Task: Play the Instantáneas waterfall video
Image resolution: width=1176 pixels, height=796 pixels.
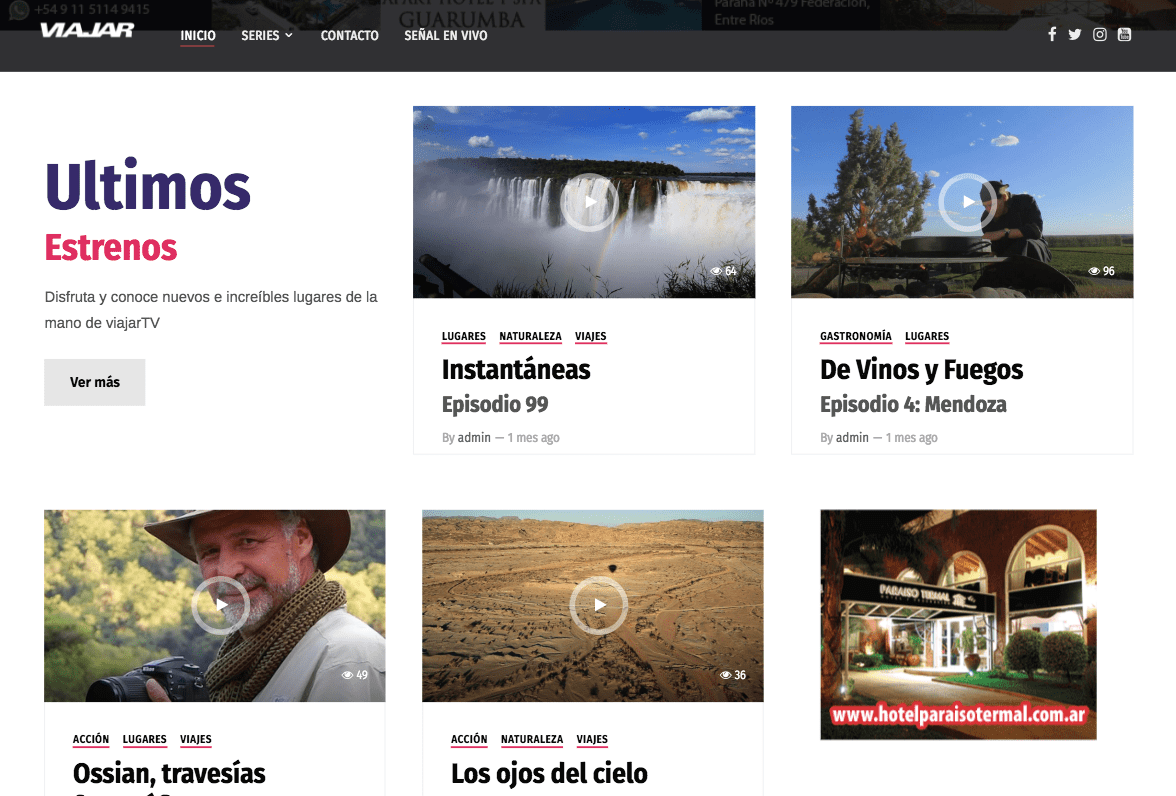Action: pos(589,202)
